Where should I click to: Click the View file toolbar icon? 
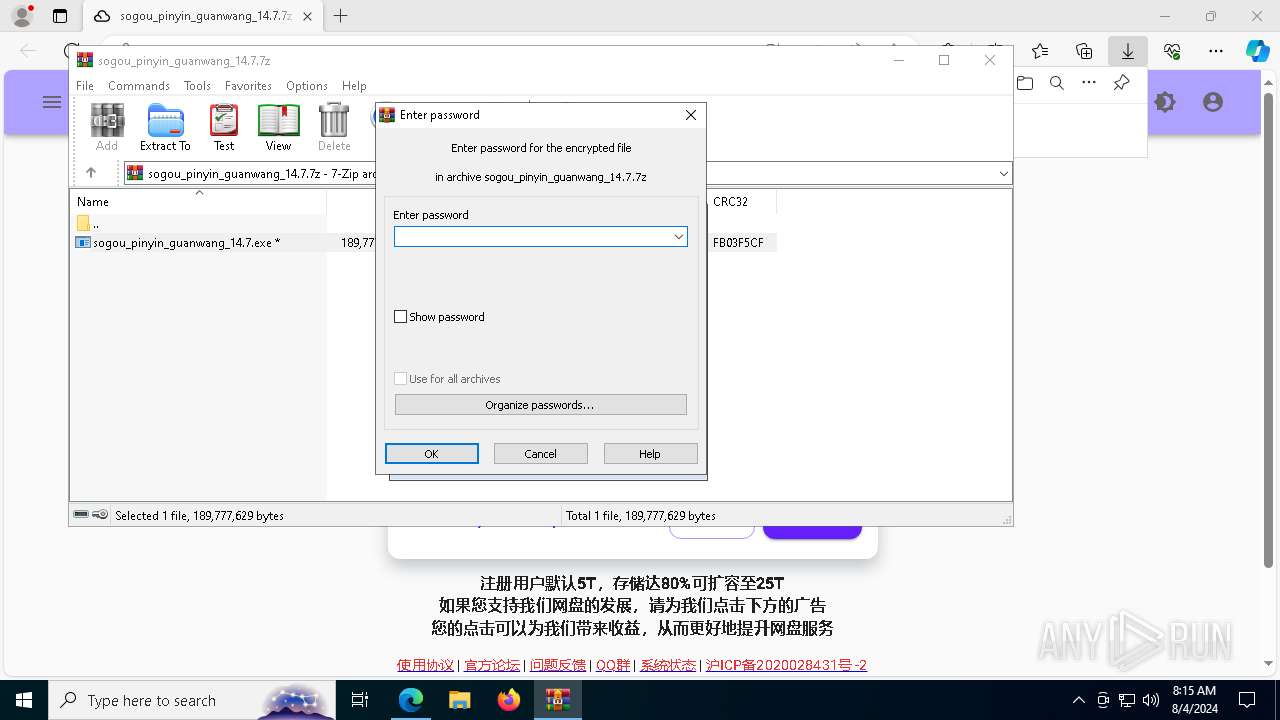(278, 127)
